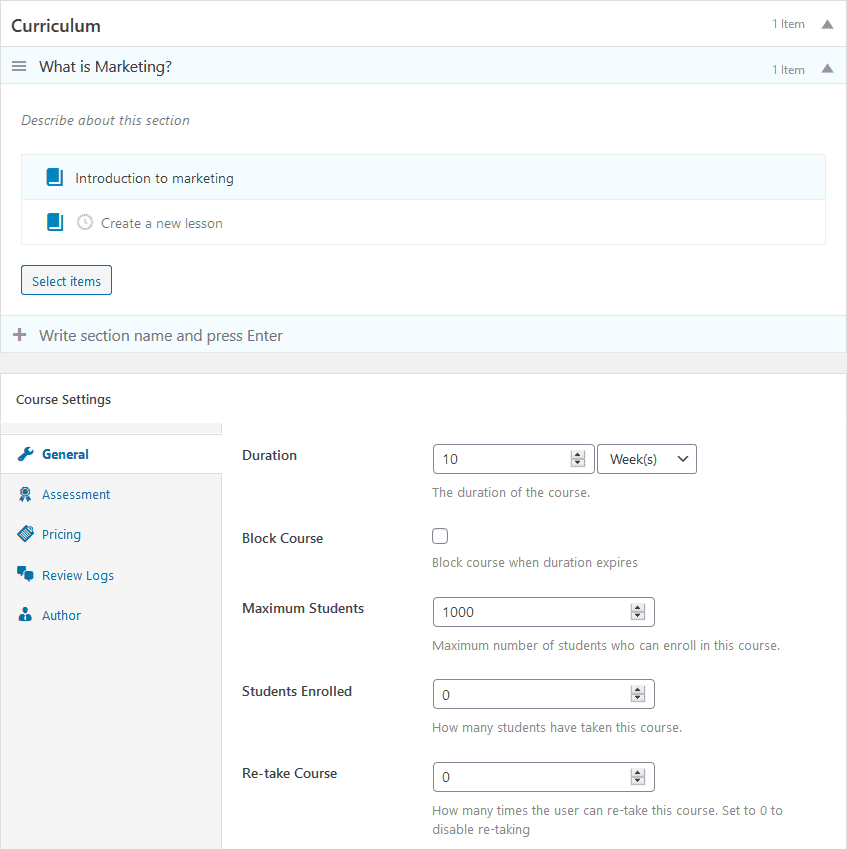Click the wrench icon beside General
The image size is (847, 849).
pos(25,454)
